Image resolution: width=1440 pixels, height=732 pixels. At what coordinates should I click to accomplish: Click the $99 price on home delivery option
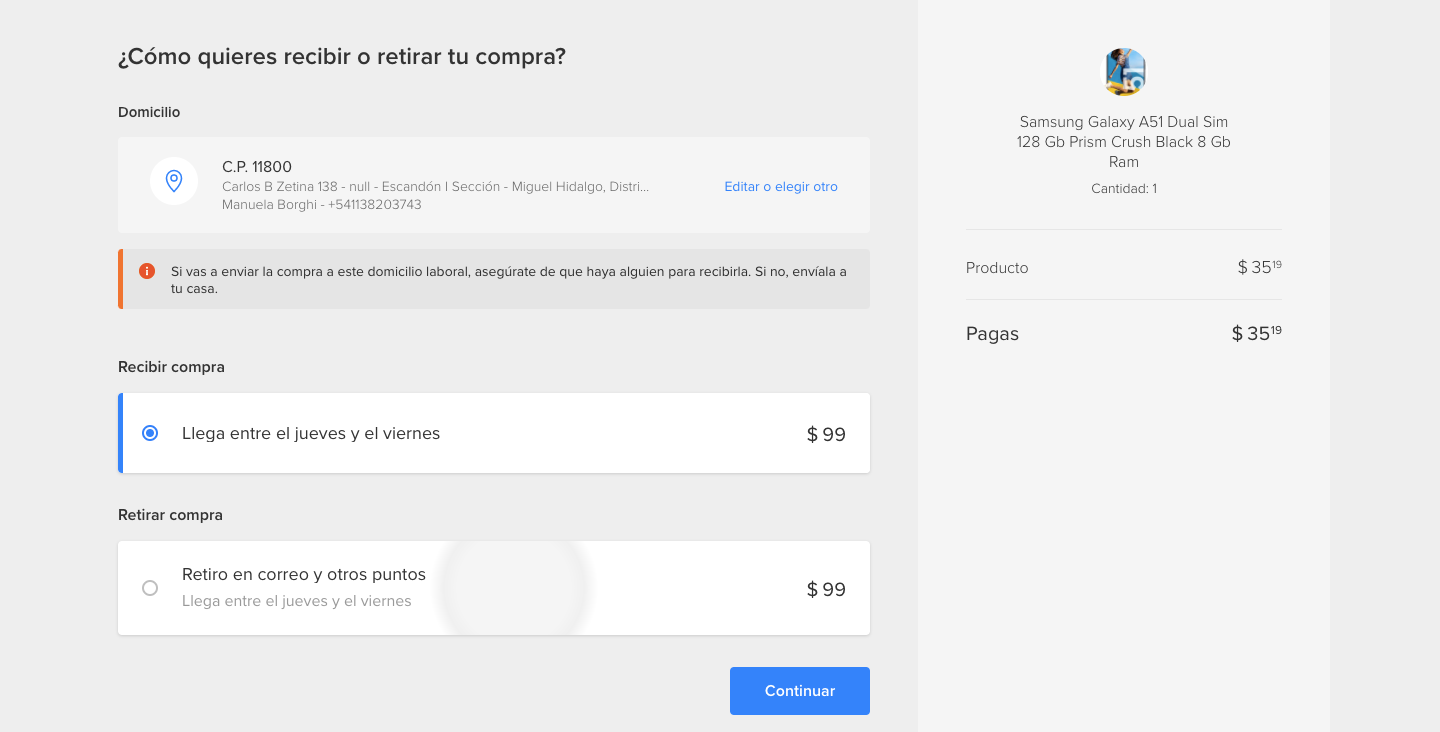coord(826,435)
